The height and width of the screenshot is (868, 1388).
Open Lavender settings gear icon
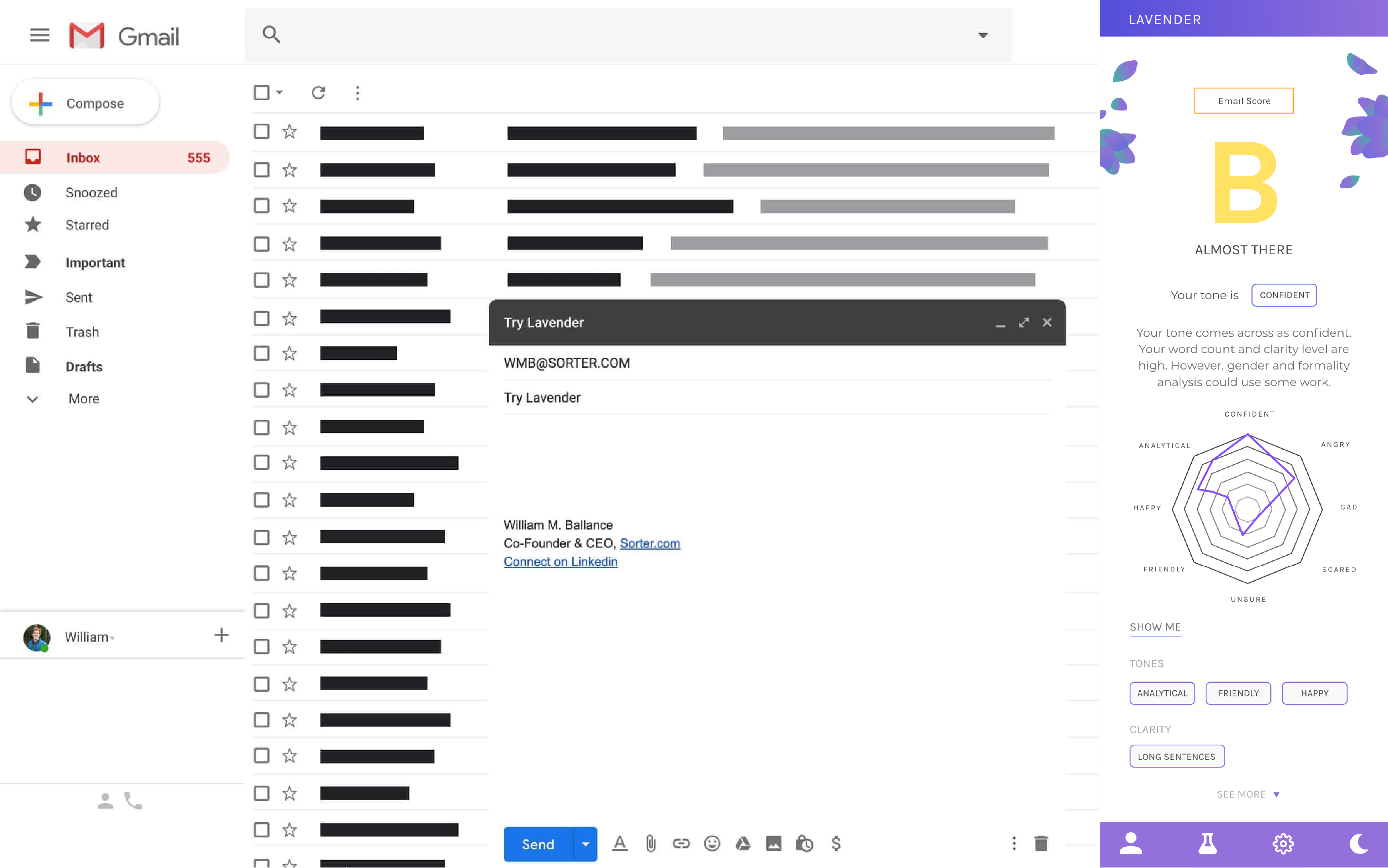(x=1283, y=844)
